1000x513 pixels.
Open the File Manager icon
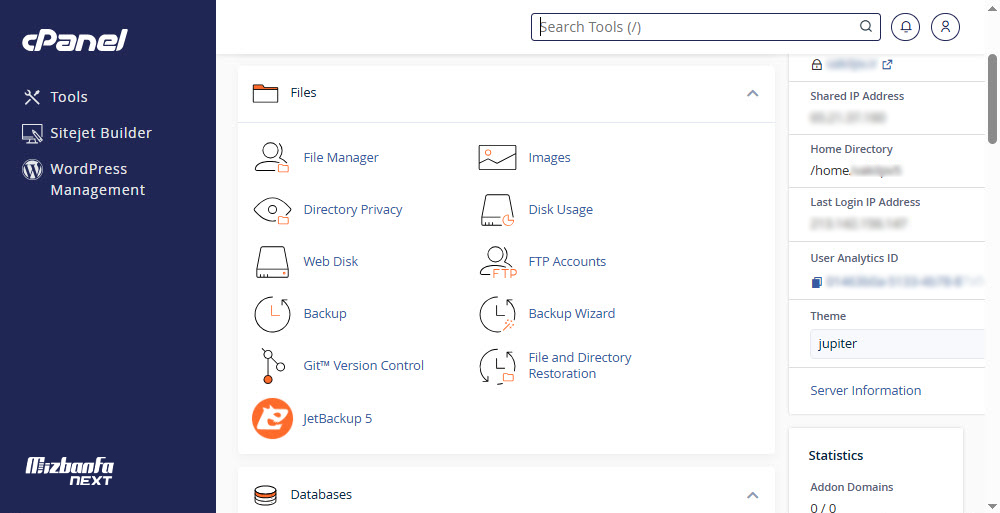pos(272,158)
